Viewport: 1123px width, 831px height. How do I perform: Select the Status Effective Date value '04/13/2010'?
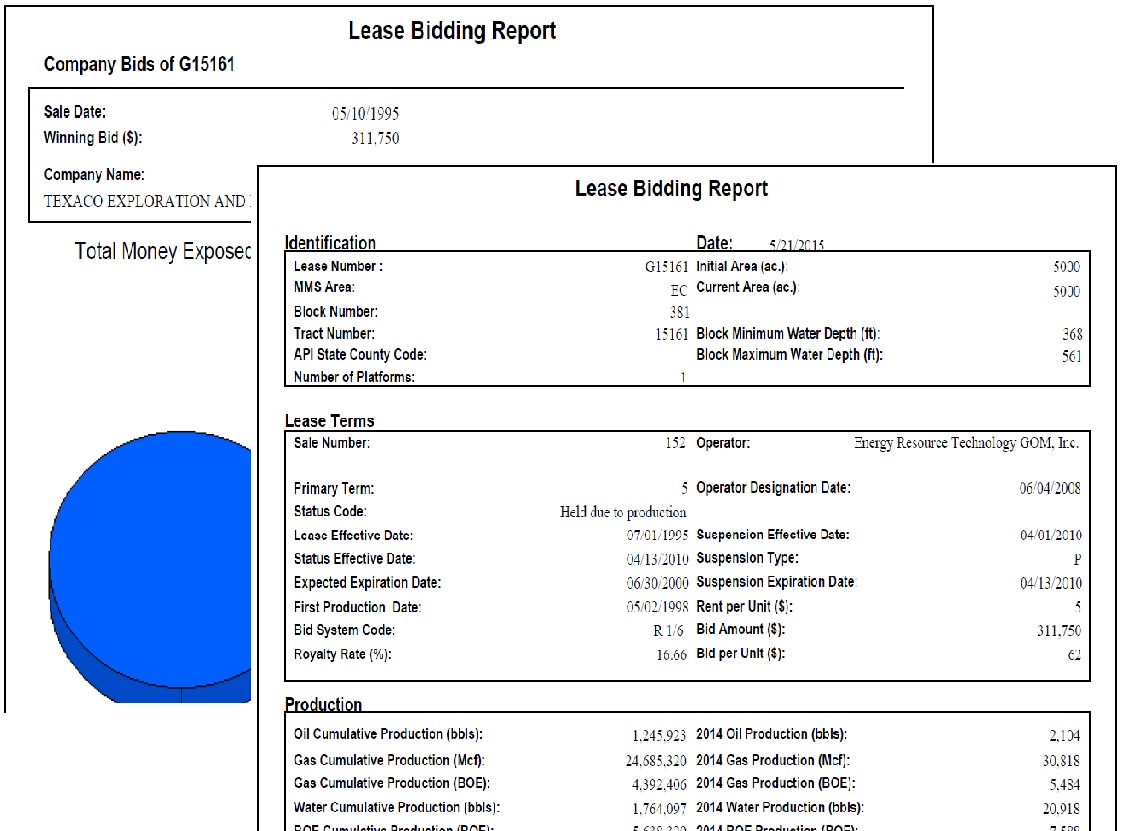pyautogui.click(x=657, y=559)
